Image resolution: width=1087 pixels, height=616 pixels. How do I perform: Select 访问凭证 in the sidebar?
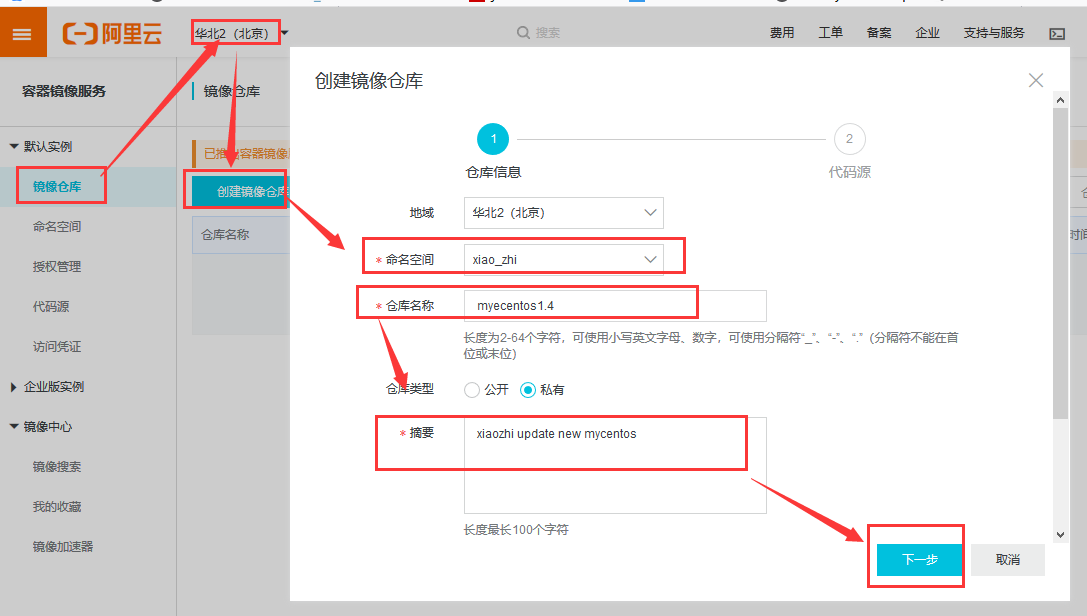[x=57, y=346]
